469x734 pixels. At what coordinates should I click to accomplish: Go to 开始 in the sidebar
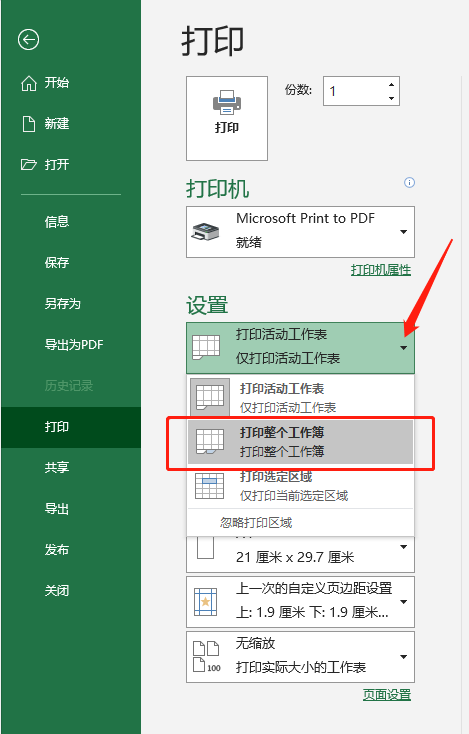tap(57, 83)
